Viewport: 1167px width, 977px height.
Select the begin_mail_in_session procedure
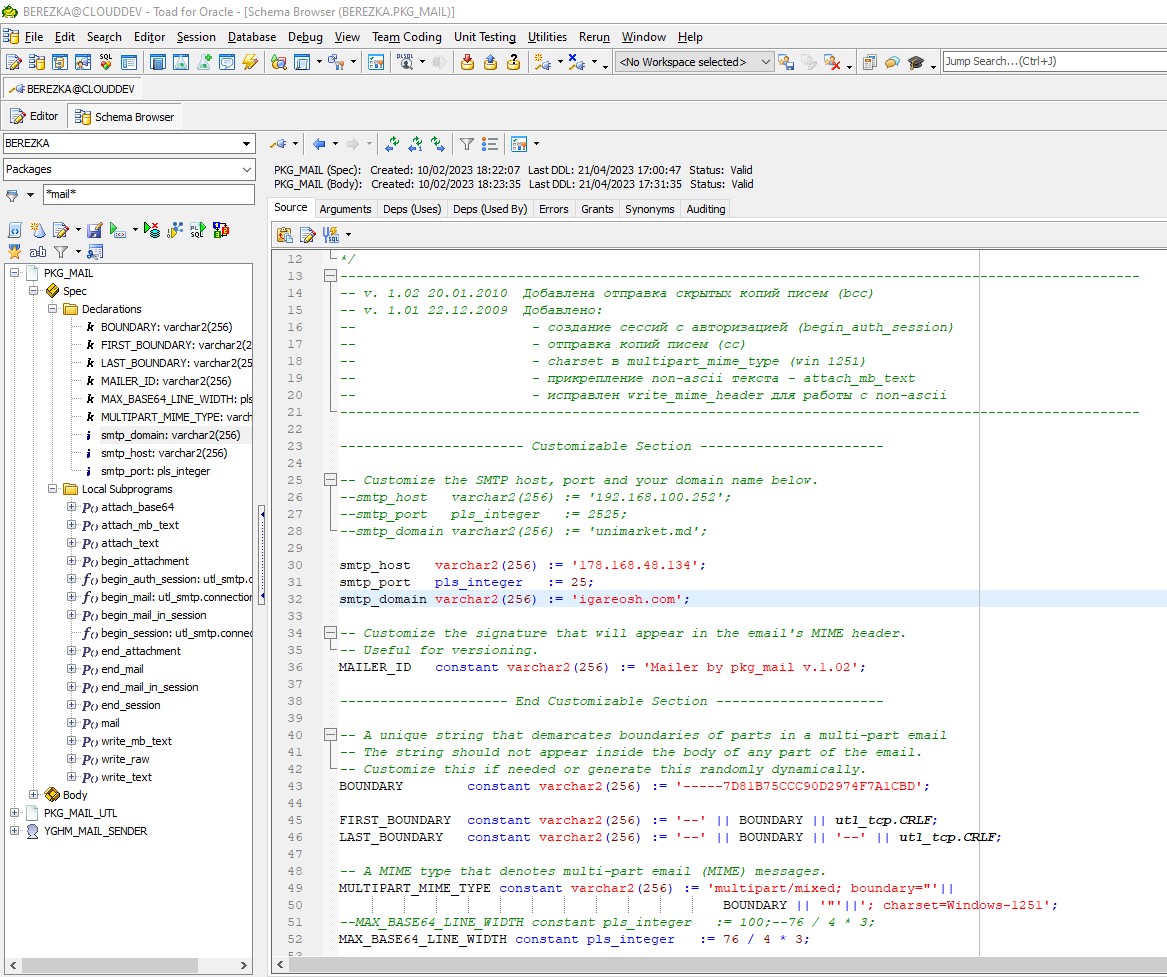153,615
